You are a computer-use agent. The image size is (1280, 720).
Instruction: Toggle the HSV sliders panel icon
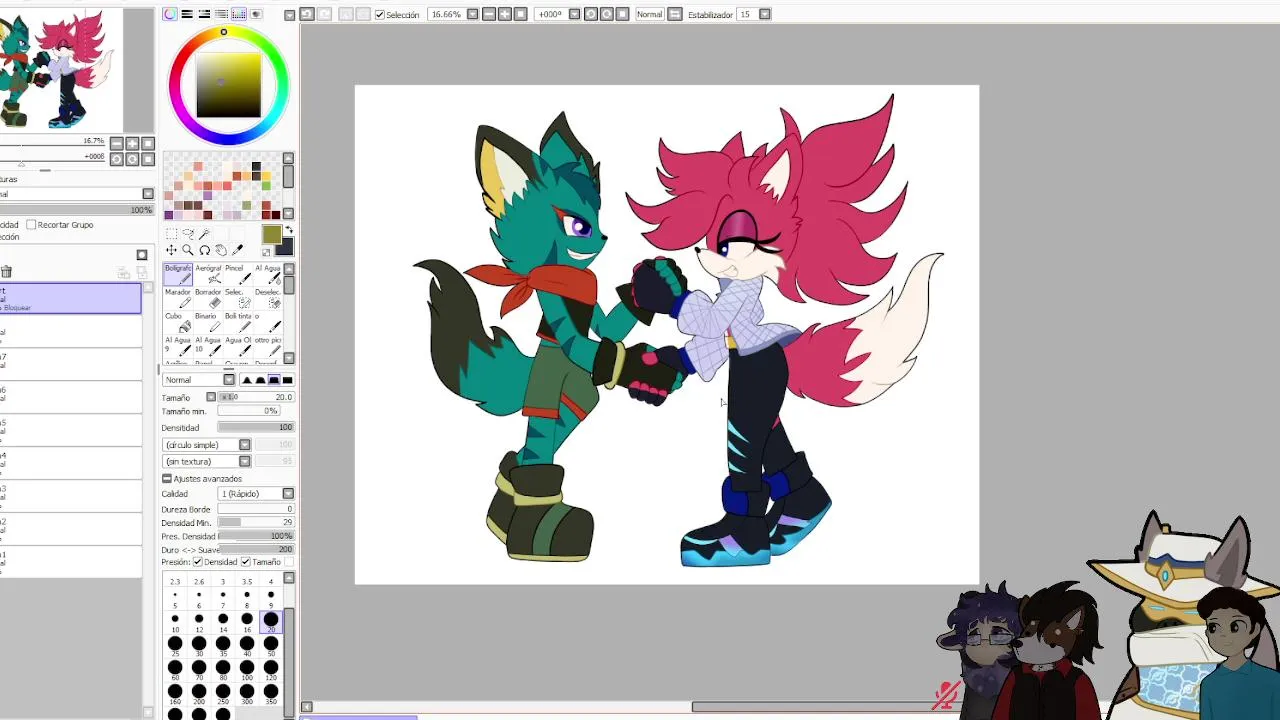(x=204, y=14)
